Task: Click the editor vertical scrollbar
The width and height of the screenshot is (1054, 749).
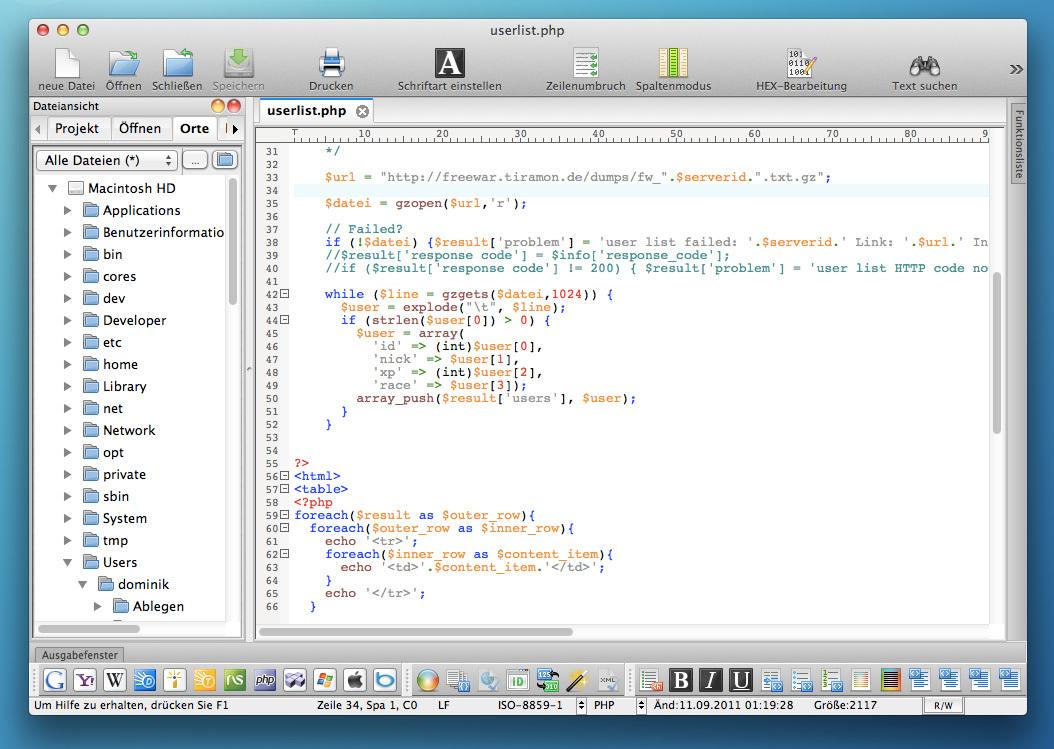Action: (x=996, y=350)
